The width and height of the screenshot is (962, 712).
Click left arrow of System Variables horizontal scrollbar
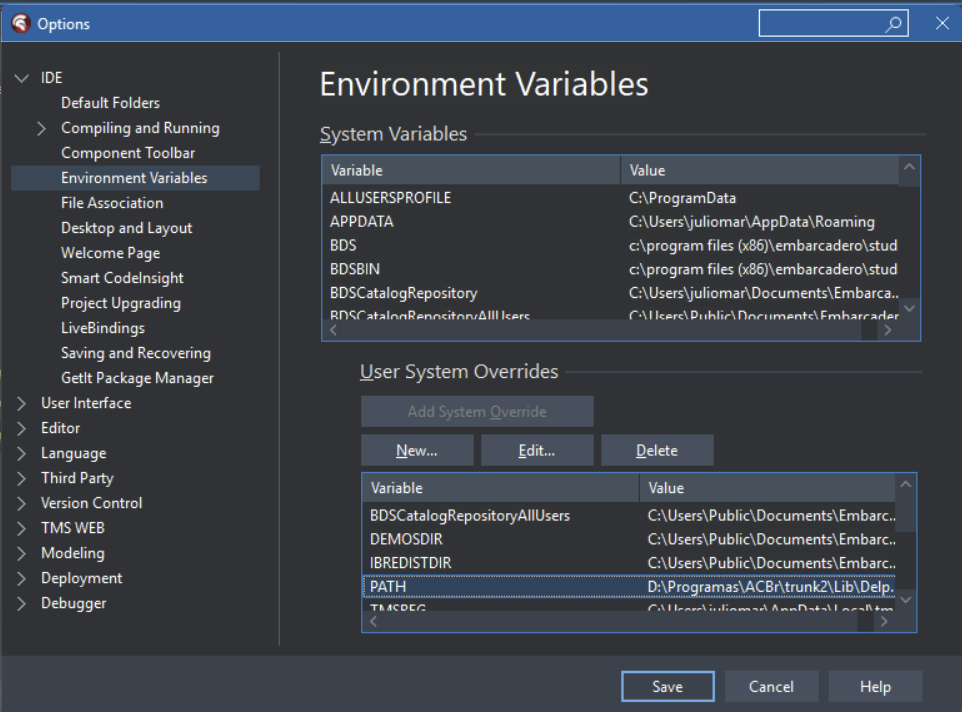(333, 330)
